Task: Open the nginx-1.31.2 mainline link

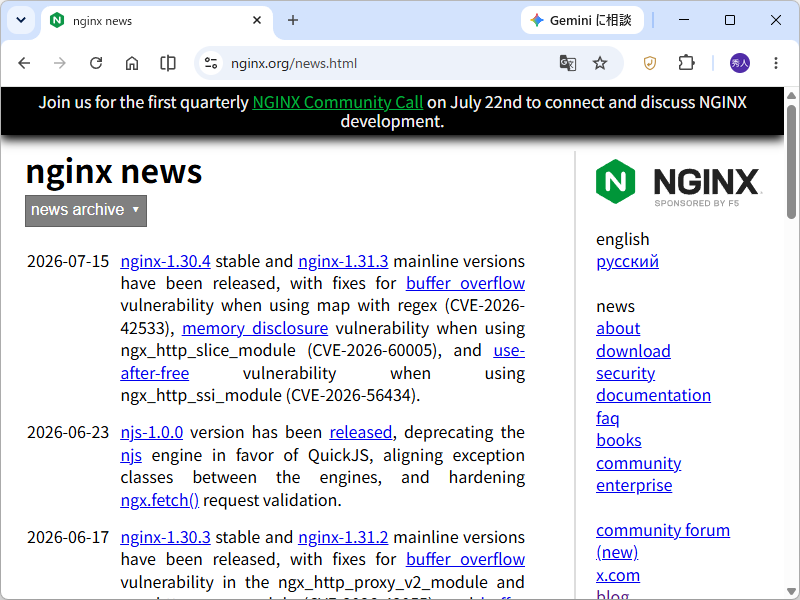Action: pos(343,537)
